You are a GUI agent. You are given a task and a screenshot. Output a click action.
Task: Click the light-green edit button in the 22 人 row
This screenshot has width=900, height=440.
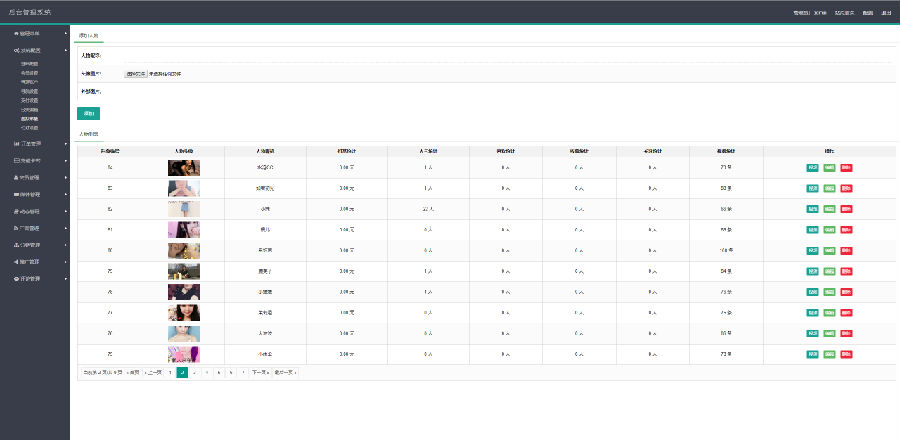[829, 209]
